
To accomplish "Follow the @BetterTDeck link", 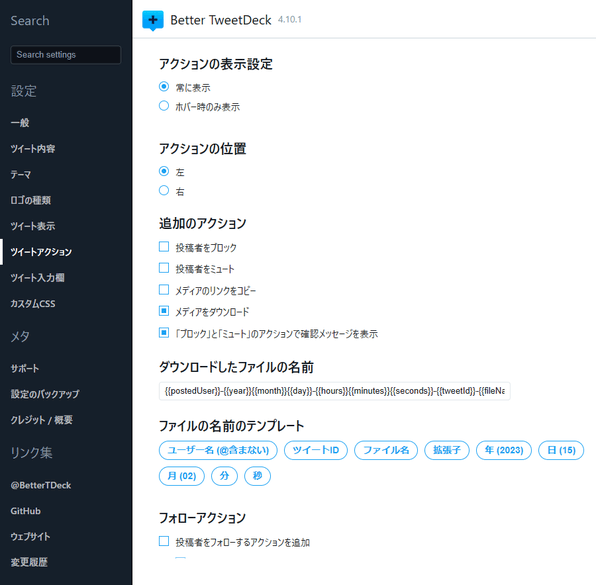I will 41,485.
